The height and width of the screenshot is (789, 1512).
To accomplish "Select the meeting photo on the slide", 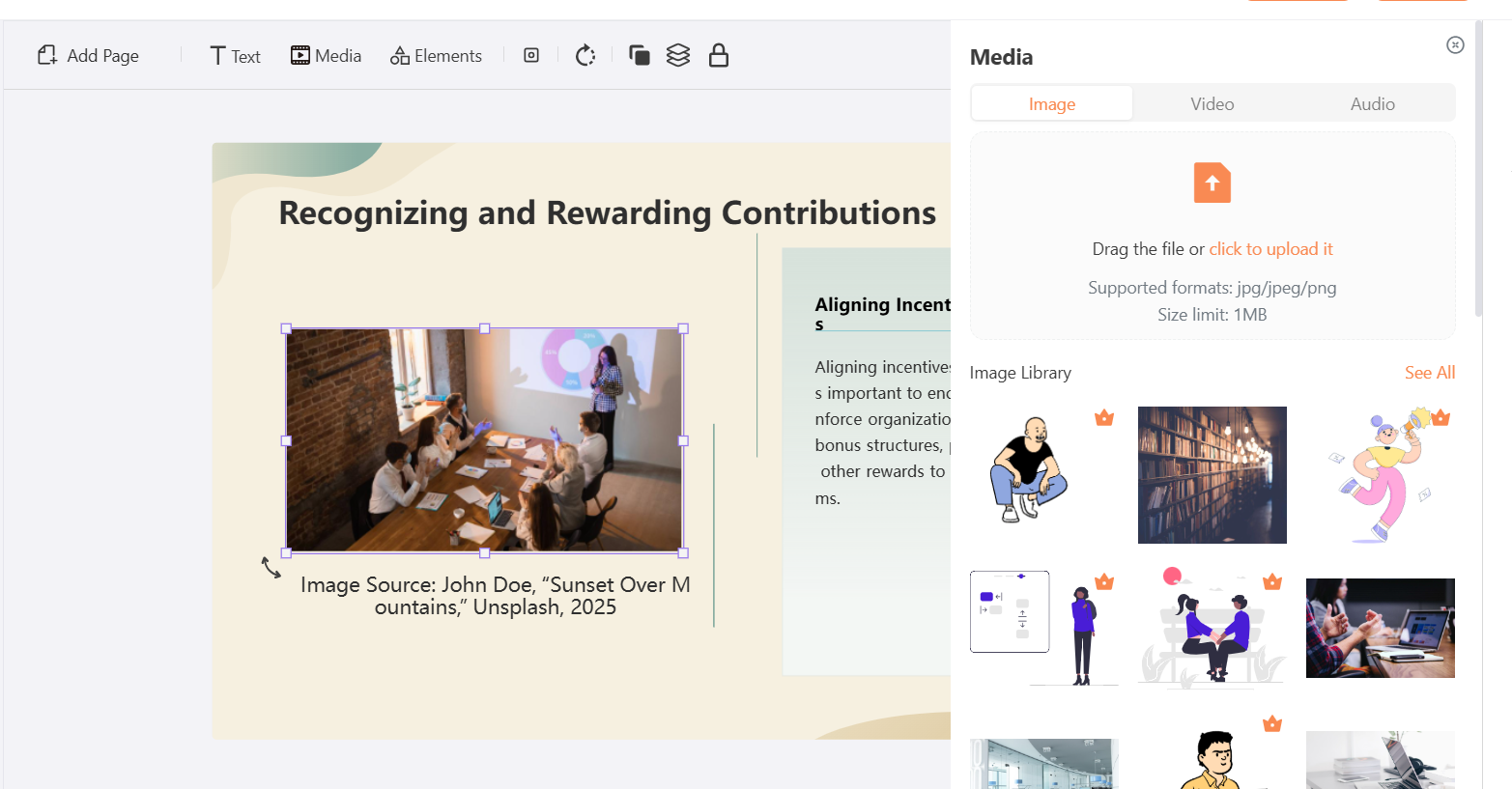I will [x=484, y=440].
